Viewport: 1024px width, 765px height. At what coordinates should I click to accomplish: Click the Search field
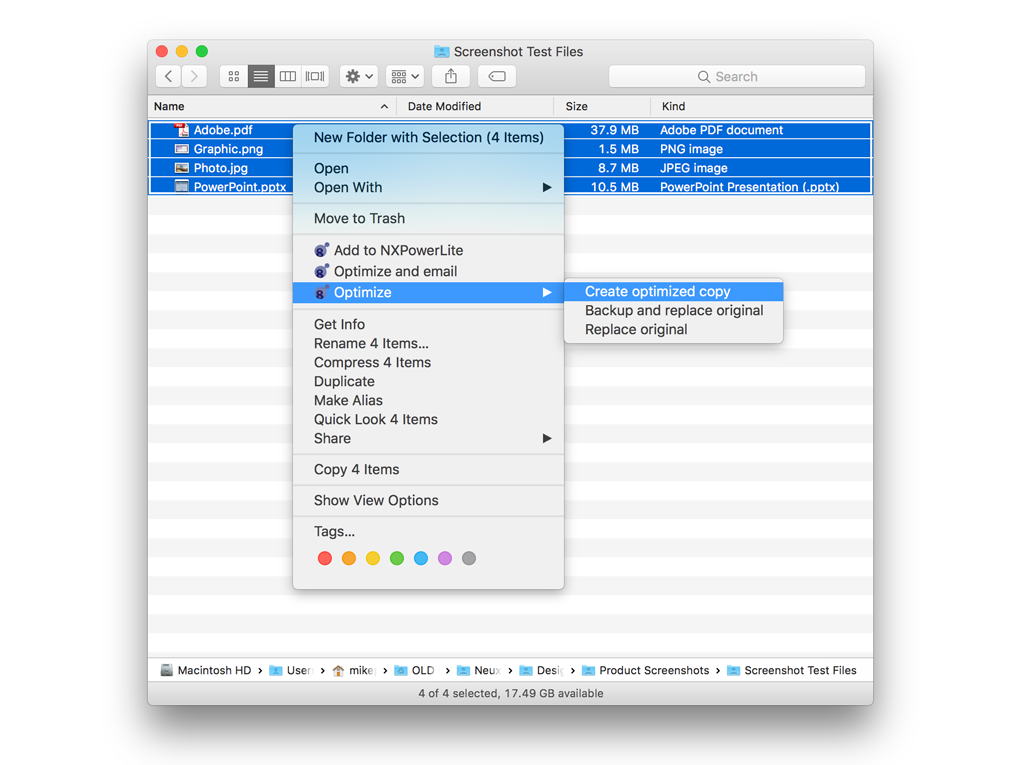tap(737, 76)
